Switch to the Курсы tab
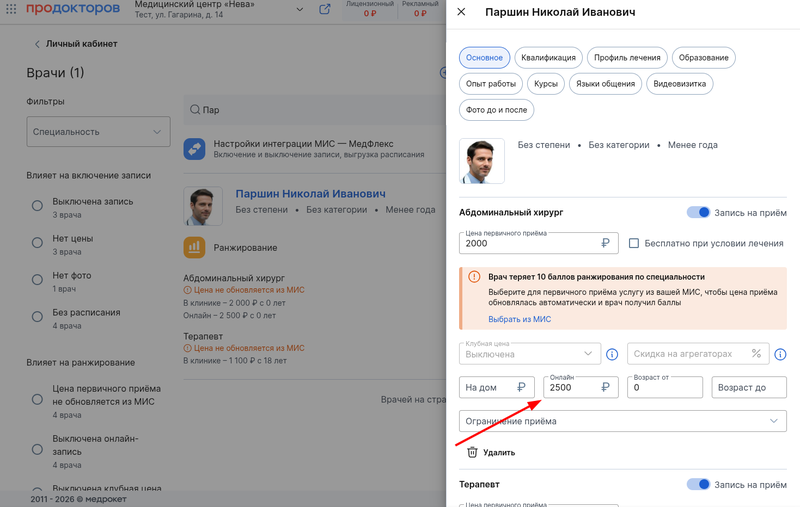This screenshot has height=507, width=800. click(x=546, y=84)
